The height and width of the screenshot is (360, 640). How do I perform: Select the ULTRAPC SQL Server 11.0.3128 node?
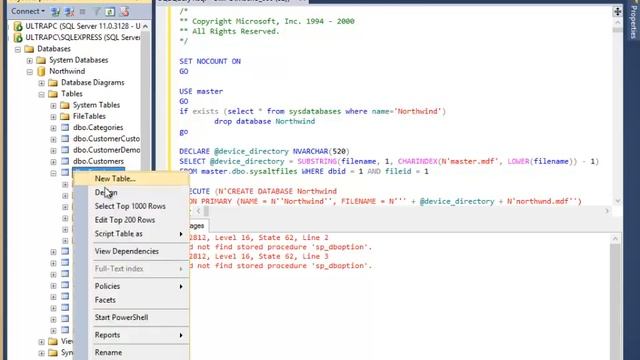coord(83,26)
